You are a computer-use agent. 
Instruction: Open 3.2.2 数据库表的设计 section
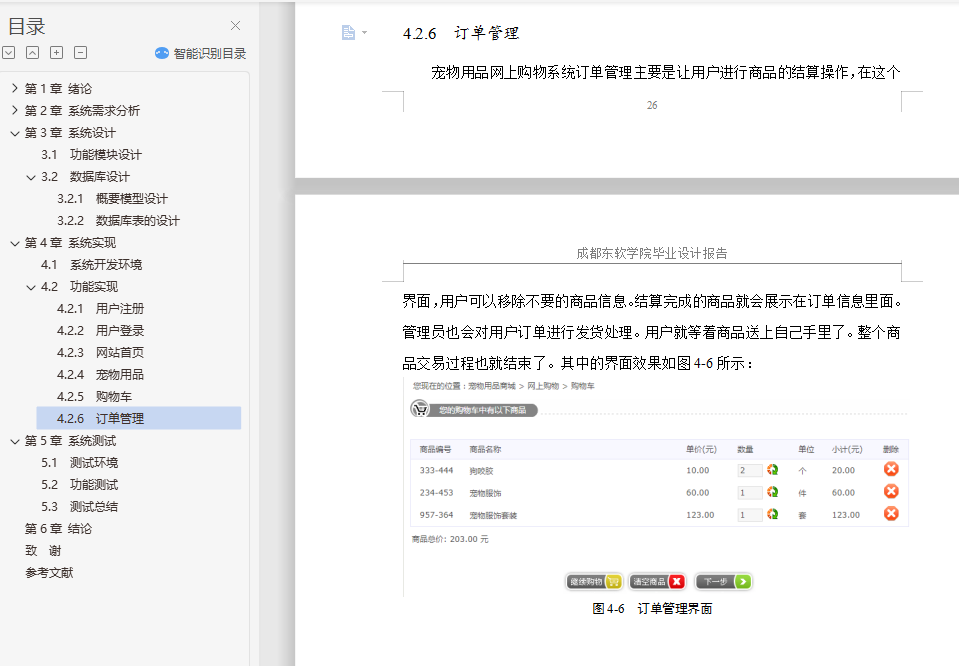pyautogui.click(x=118, y=221)
